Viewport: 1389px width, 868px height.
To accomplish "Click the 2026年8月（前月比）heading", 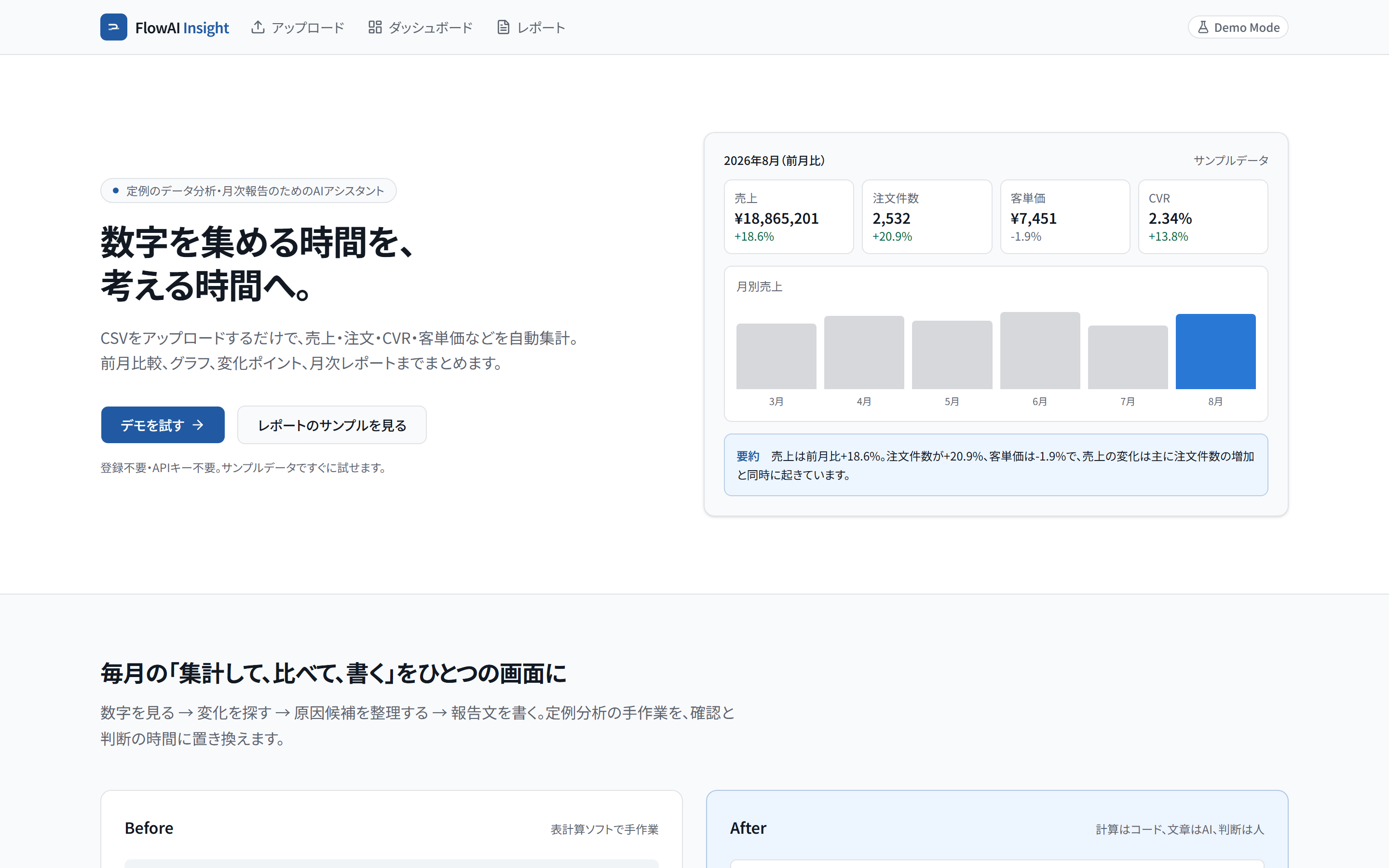I will pos(774,161).
